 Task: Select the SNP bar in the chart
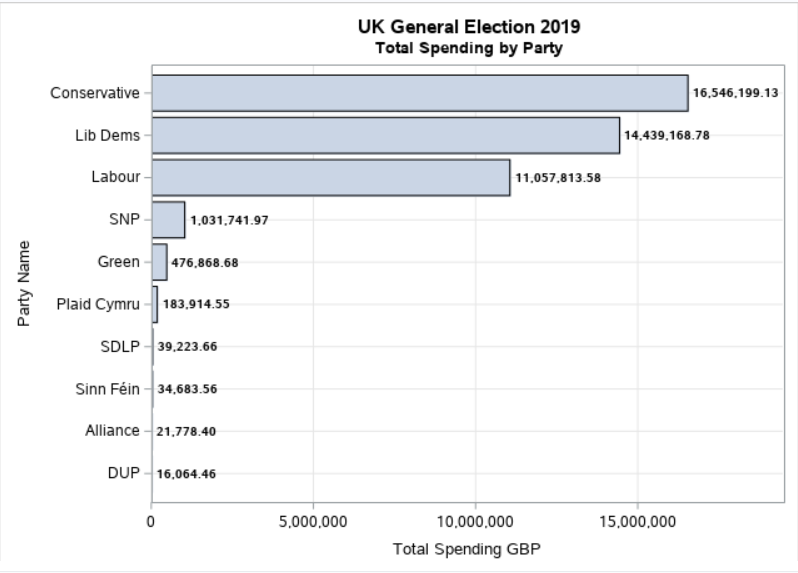(168, 220)
